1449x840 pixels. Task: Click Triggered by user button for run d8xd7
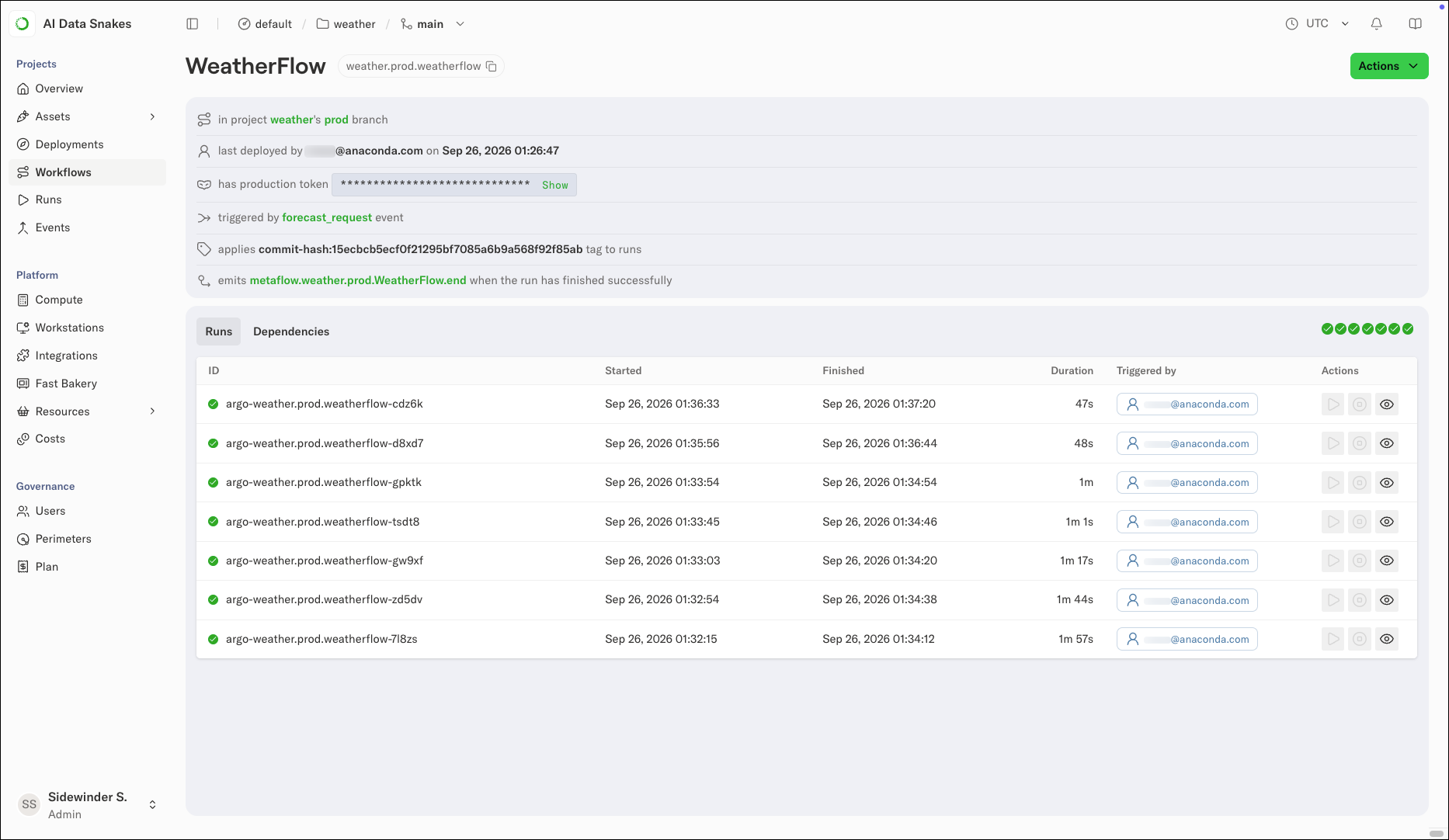[x=1187, y=443]
